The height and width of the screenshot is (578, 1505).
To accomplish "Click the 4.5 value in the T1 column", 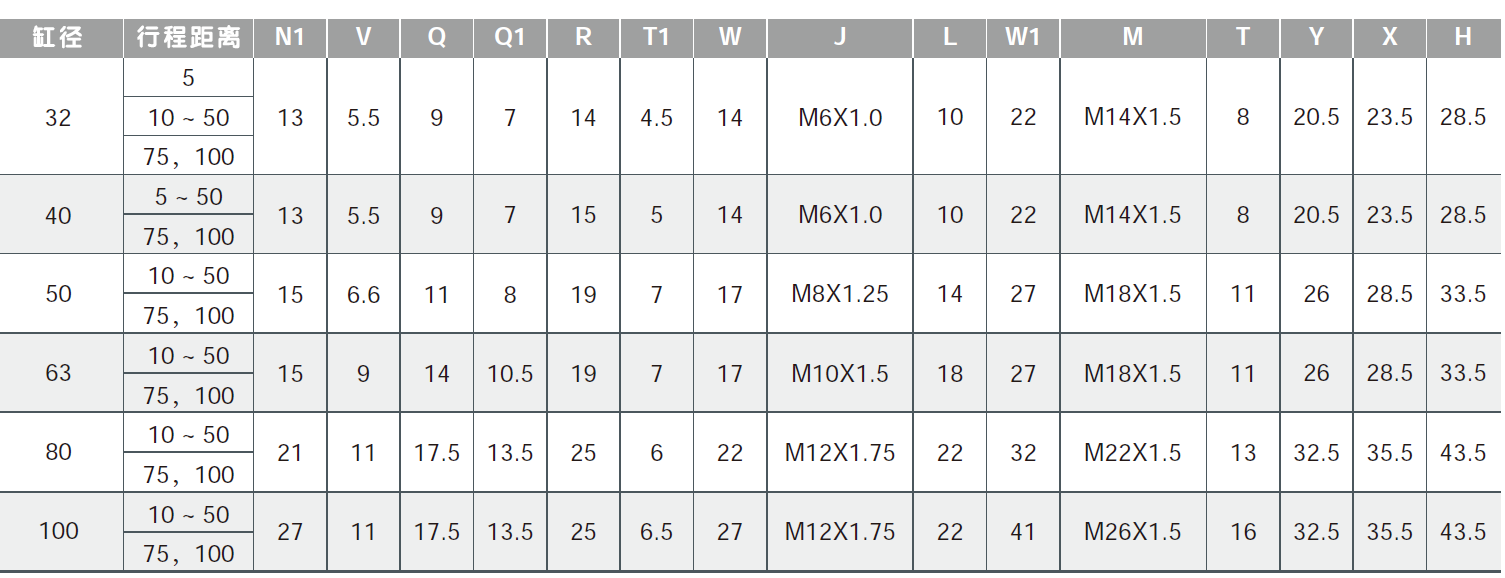I will tap(656, 117).
